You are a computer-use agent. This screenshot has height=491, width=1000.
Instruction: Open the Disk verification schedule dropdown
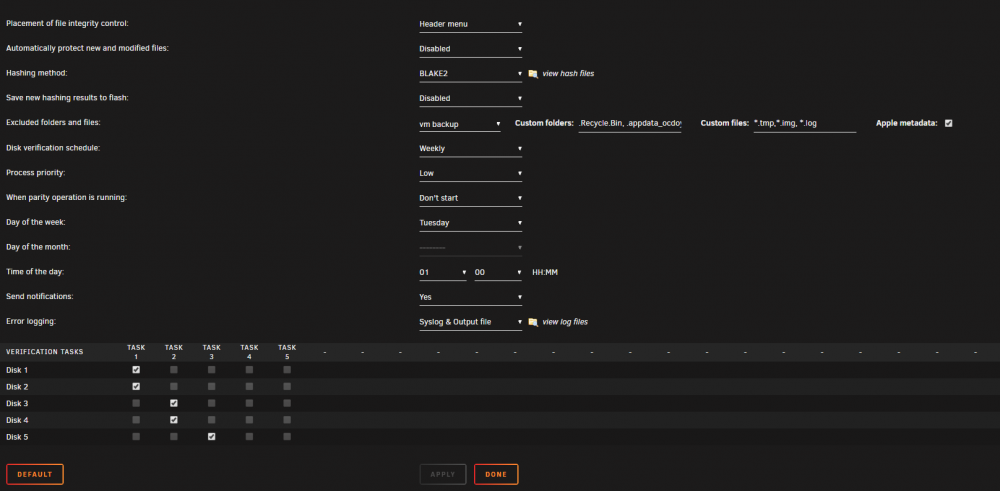(470, 149)
